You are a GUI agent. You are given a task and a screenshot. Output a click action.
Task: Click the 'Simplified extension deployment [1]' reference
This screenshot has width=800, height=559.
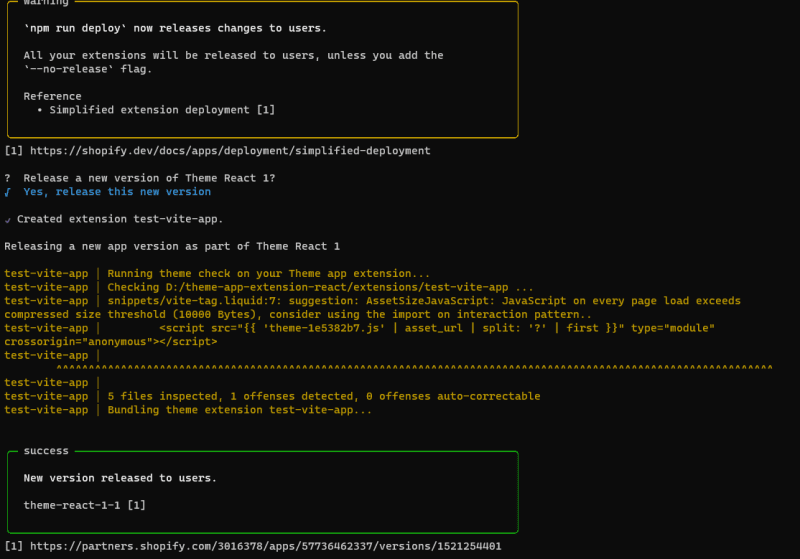(162, 110)
